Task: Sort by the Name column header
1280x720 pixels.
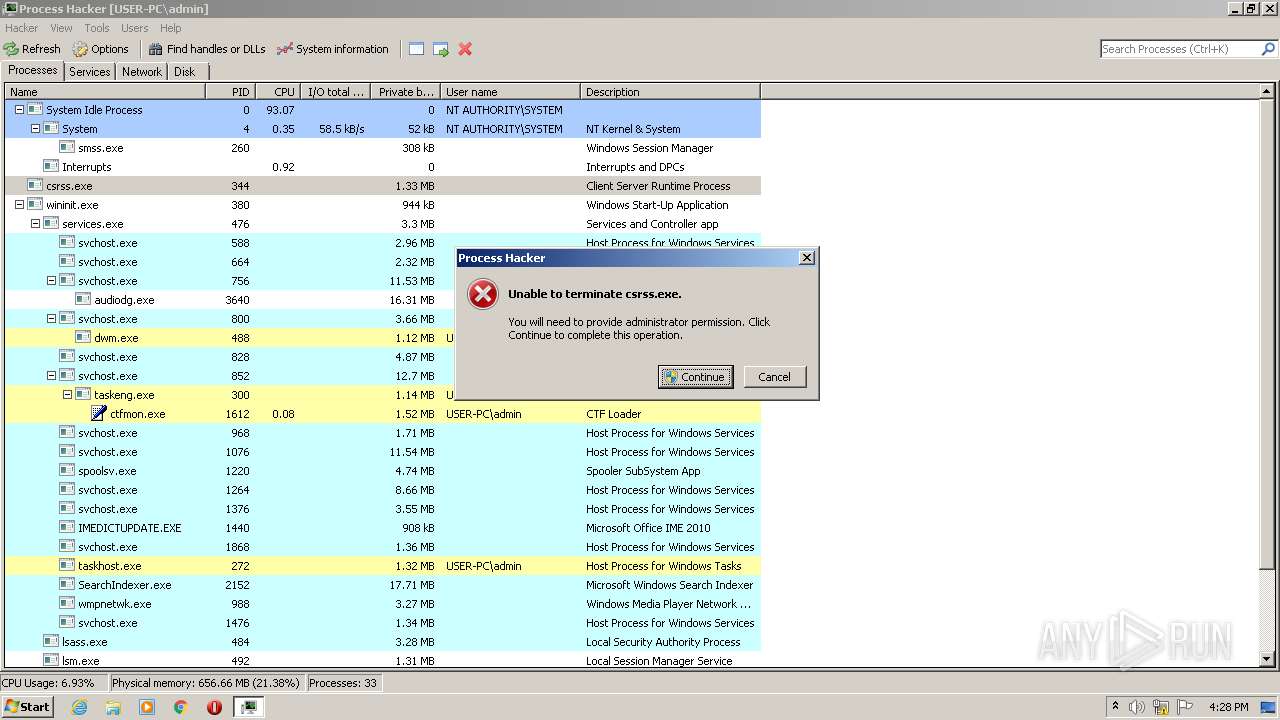Action: [105, 92]
